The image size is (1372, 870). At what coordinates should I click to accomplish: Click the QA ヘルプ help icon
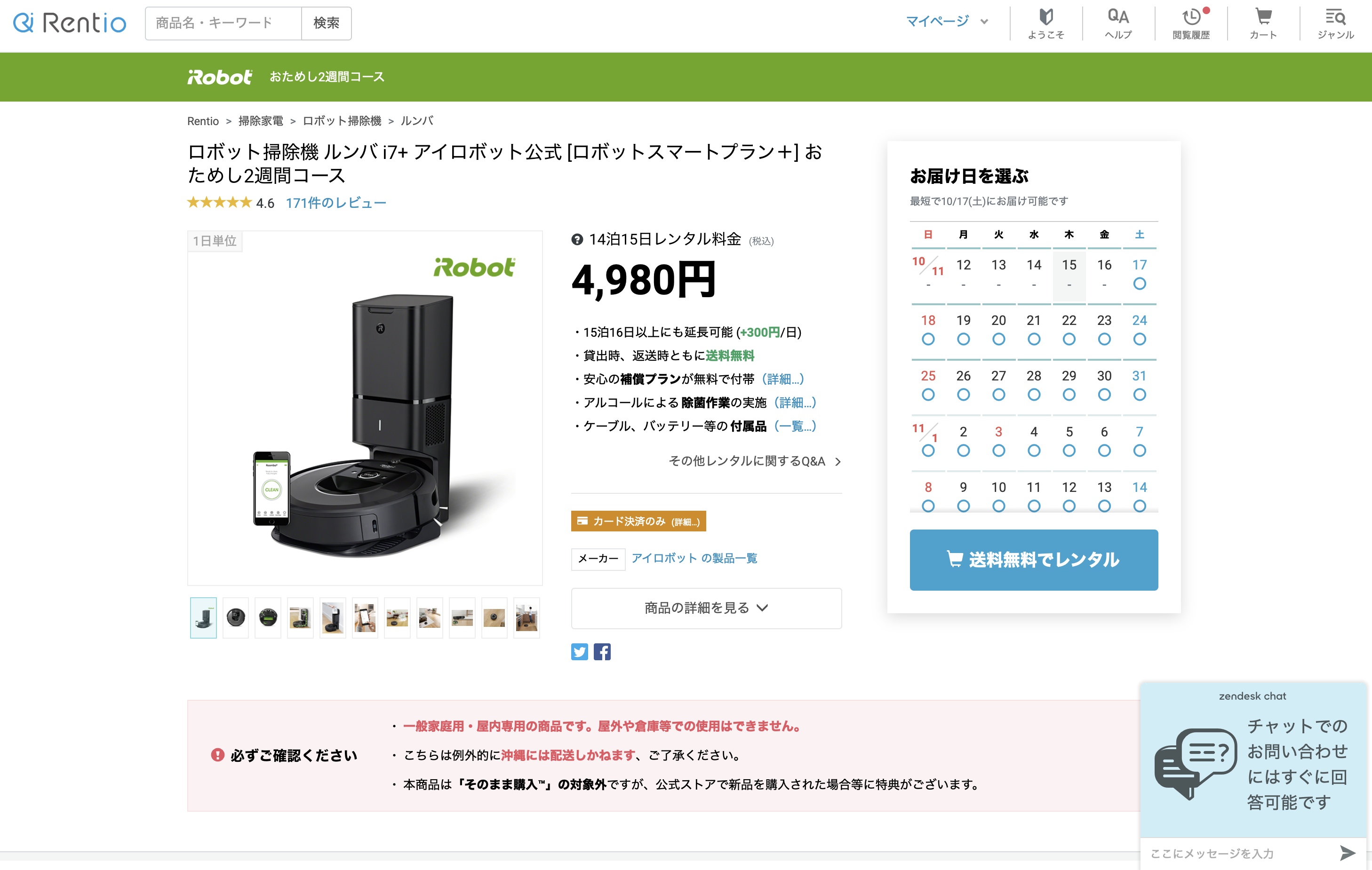coord(1118,24)
